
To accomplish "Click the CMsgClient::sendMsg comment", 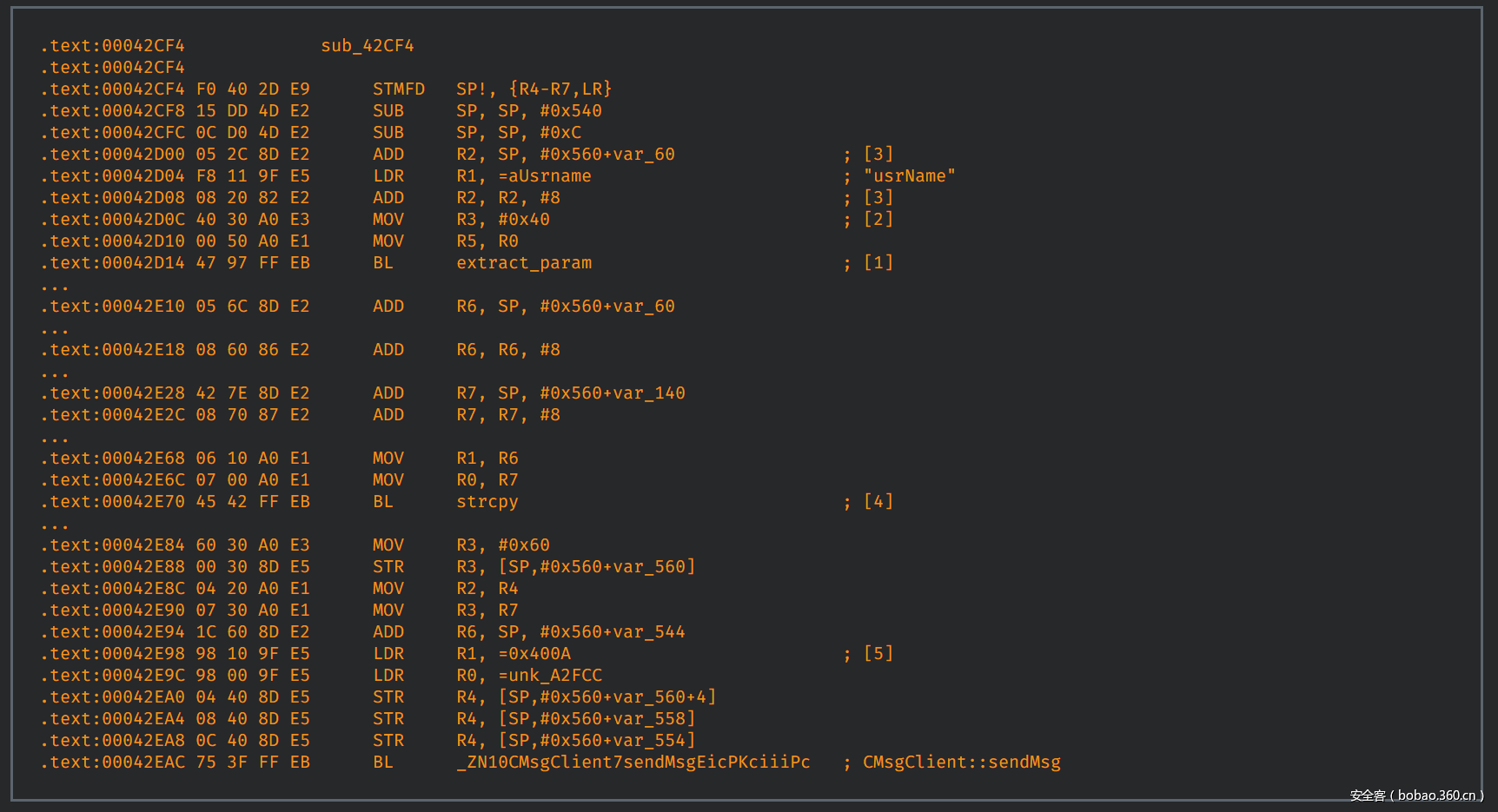I will (x=961, y=762).
